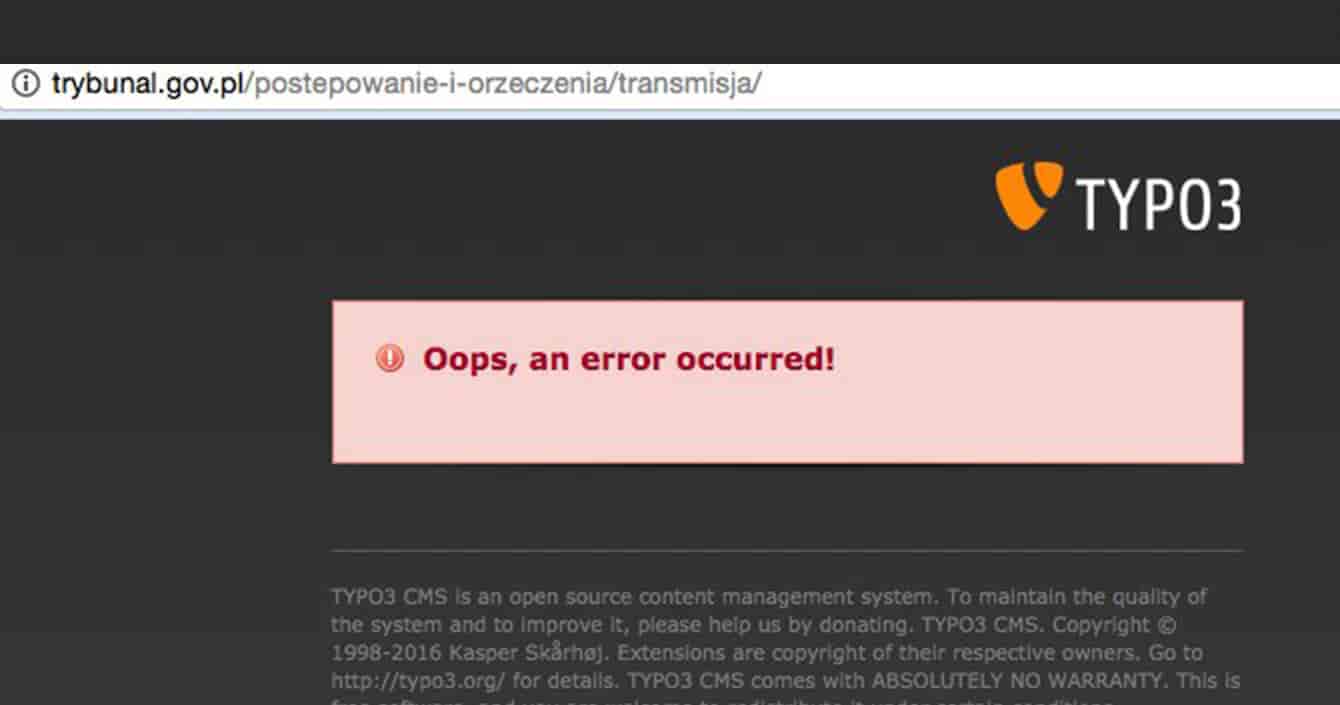The image size is (1340, 705).
Task: Click the copyright © symbol in the footer
Action: [x=1167, y=625]
